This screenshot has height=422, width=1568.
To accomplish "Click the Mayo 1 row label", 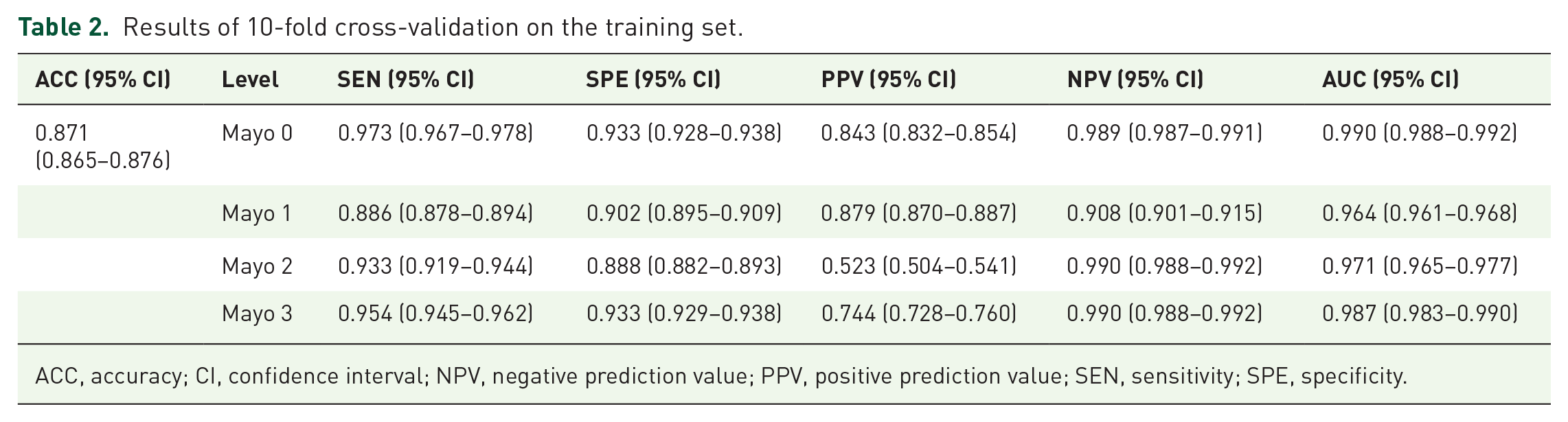I will [256, 213].
